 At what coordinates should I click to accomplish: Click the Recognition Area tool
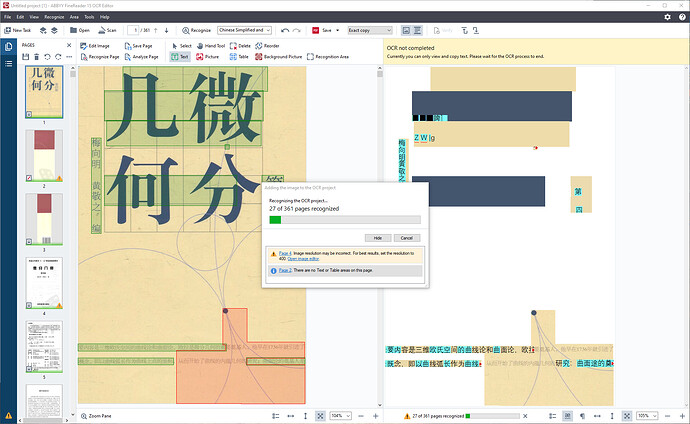(x=328, y=57)
